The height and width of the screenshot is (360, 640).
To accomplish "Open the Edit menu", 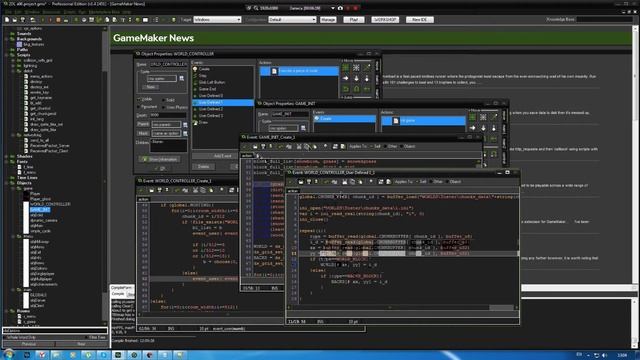I will pyautogui.click(x=19, y=12).
